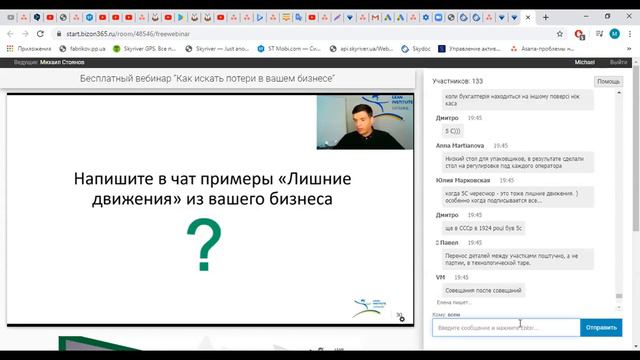
Task: Open the Chrome three-dot menu
Action: (629, 34)
